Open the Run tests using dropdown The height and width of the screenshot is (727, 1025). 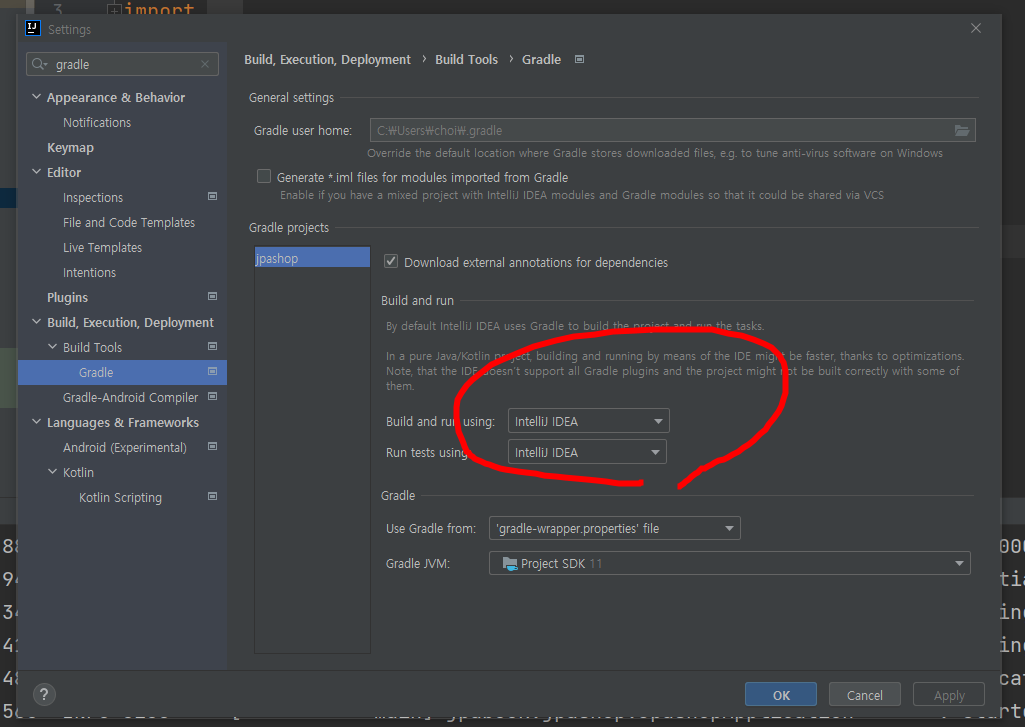587,452
